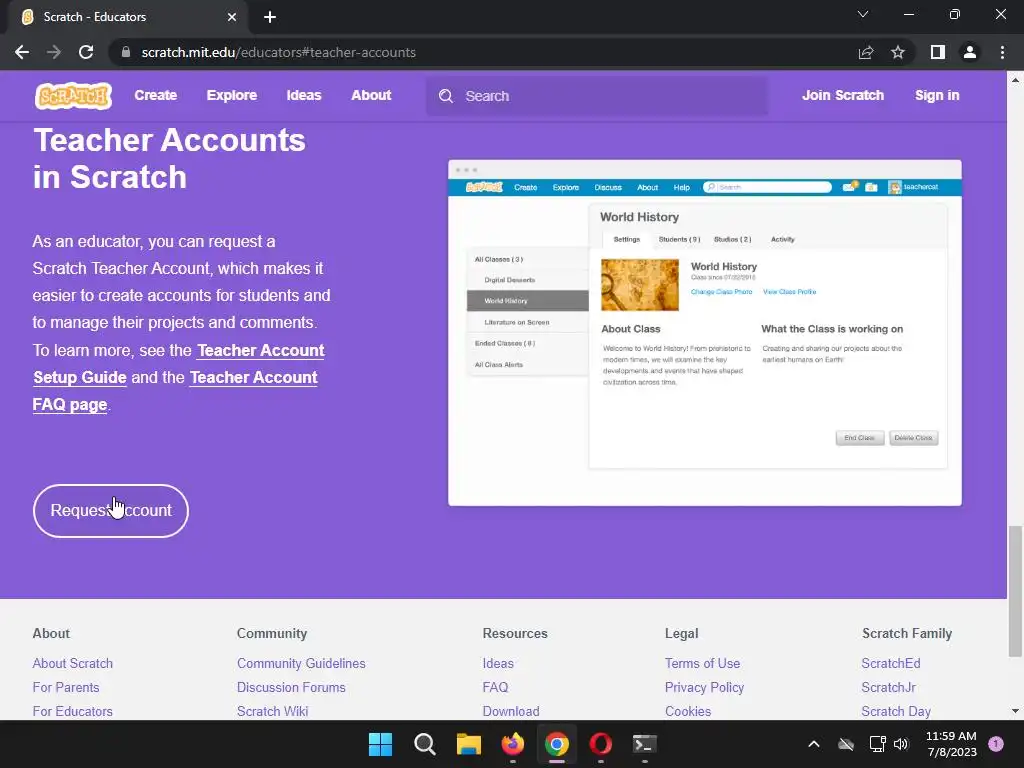
Task: Open the Scratch Wiki footer link
Action: (272, 711)
